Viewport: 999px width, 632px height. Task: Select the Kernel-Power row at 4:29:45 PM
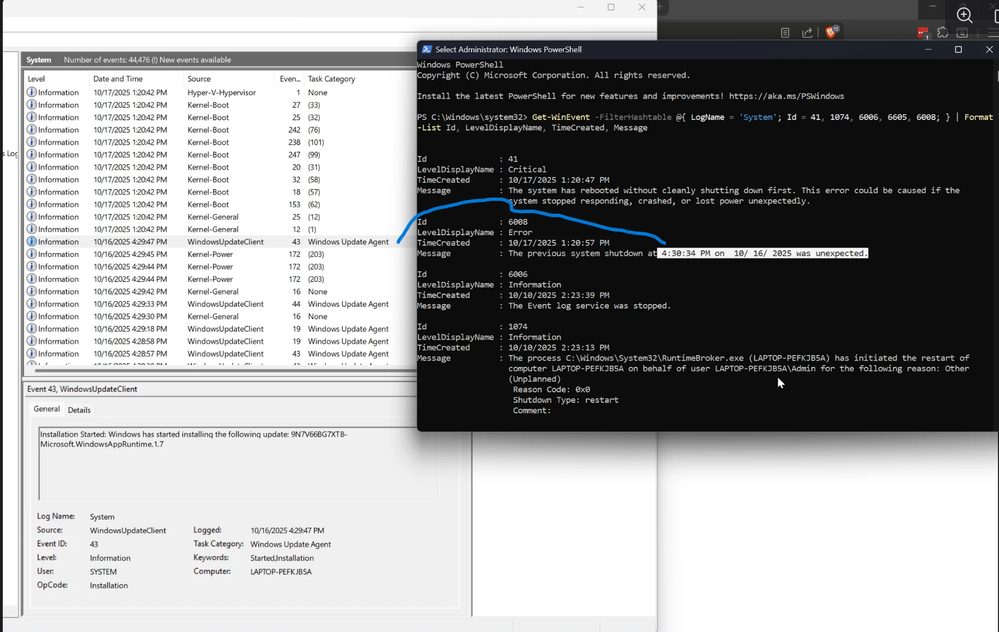coord(220,254)
